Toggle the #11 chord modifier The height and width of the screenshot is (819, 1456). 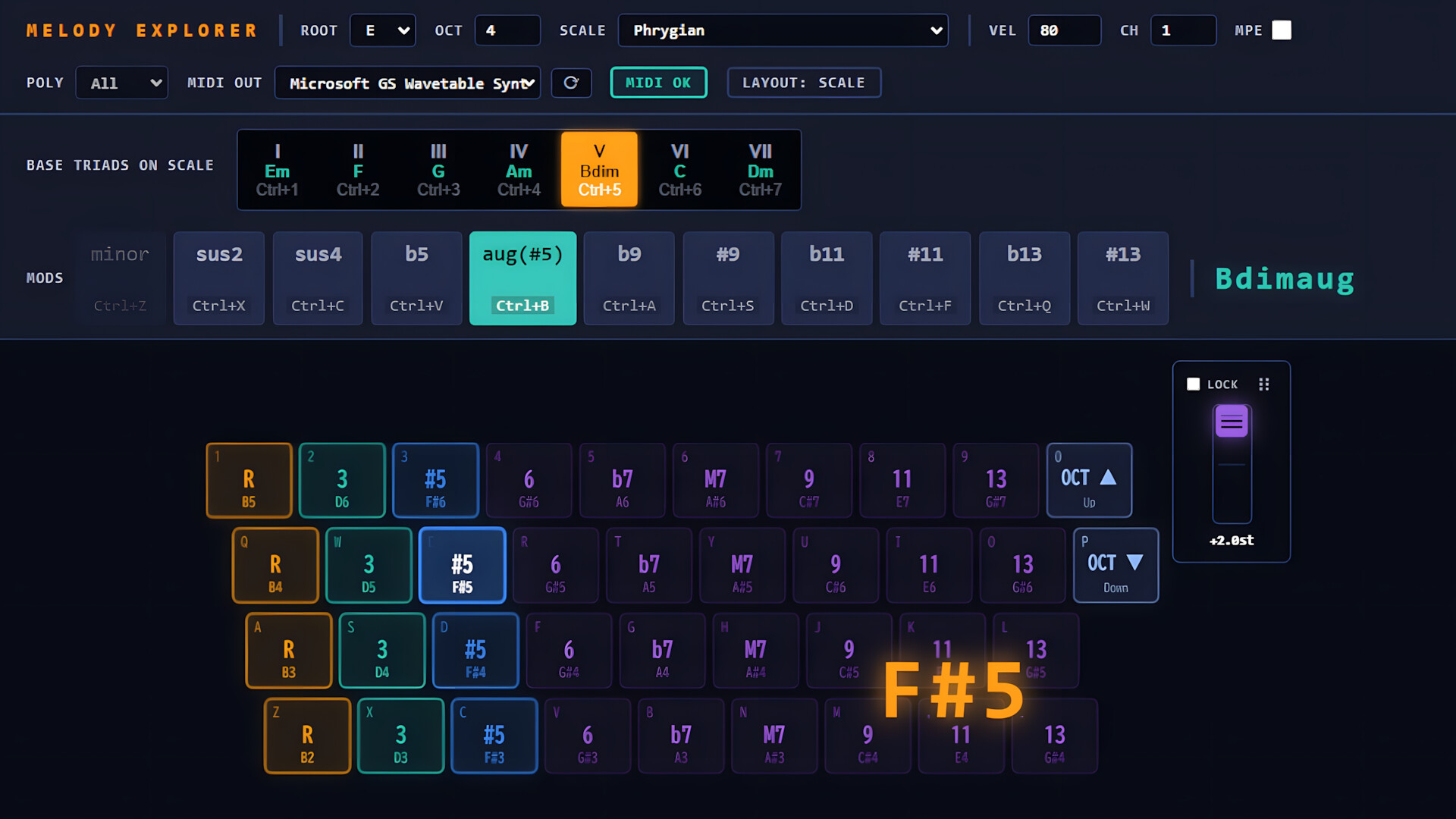point(925,278)
